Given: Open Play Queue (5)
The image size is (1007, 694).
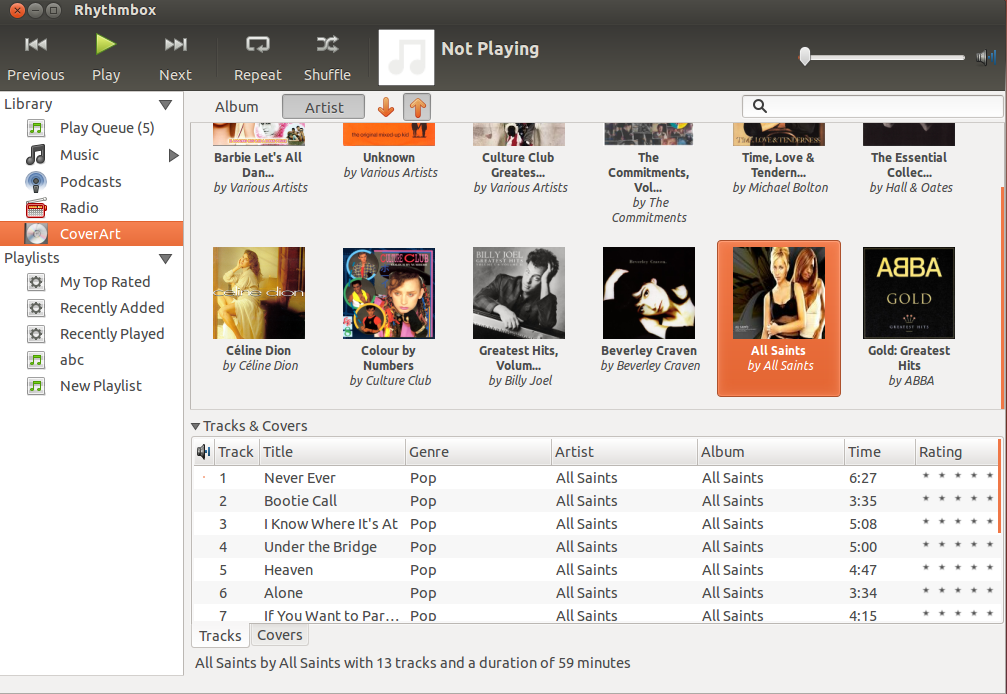Looking at the screenshot, I should pyautogui.click(x=91, y=128).
